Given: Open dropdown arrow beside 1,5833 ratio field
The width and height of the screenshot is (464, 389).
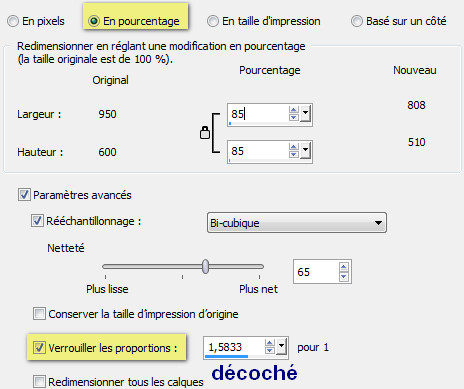Looking at the screenshot, I should [282, 347].
